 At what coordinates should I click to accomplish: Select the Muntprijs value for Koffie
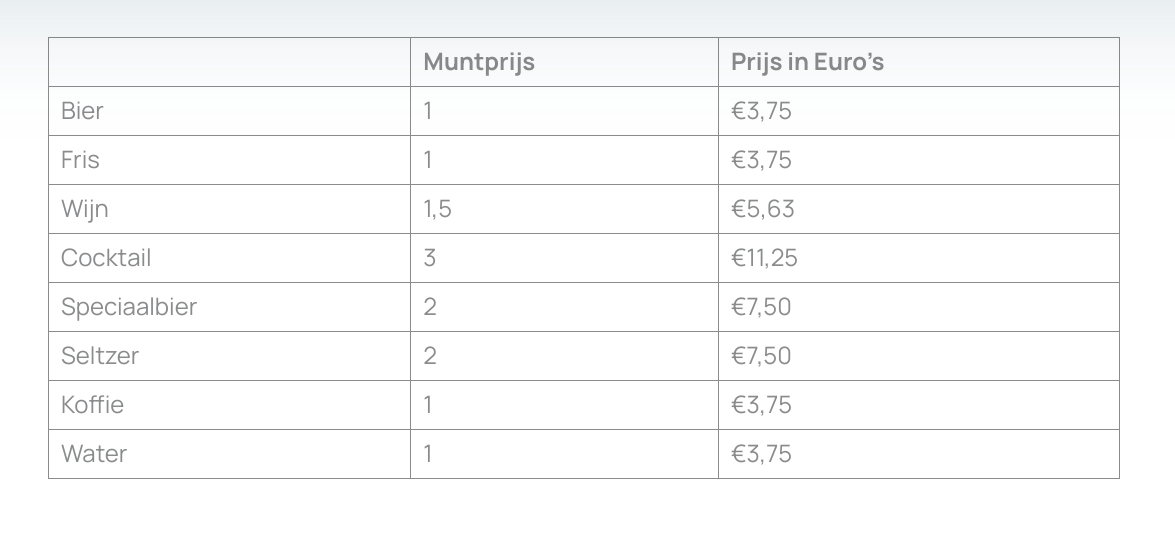click(x=428, y=405)
